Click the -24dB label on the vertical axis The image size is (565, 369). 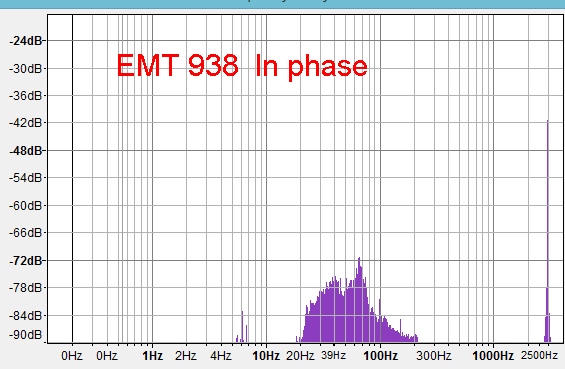click(26, 41)
